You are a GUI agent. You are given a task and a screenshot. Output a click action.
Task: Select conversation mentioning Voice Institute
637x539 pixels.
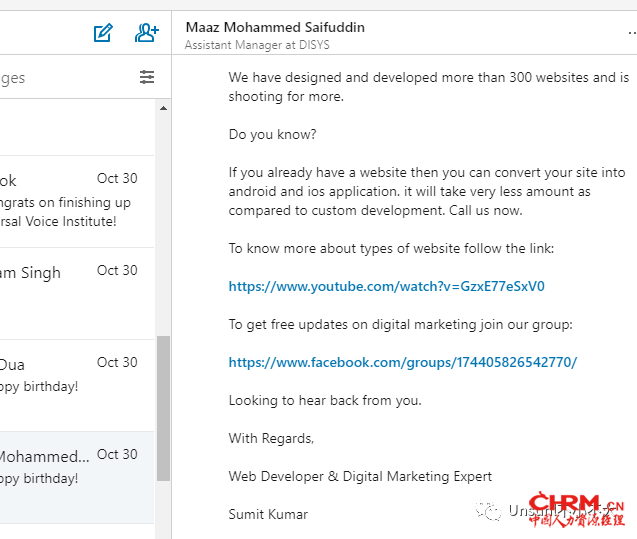click(x=77, y=201)
